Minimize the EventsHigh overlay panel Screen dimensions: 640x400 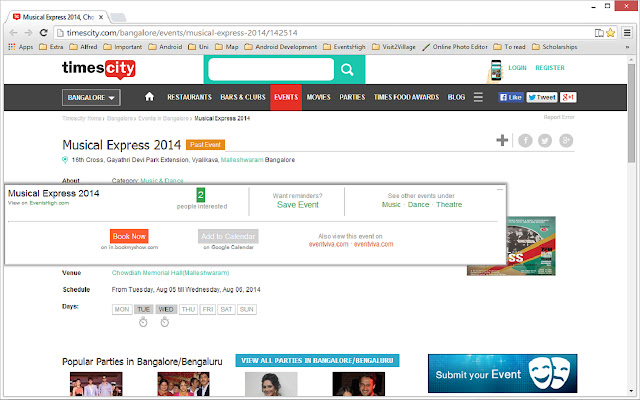500,189
